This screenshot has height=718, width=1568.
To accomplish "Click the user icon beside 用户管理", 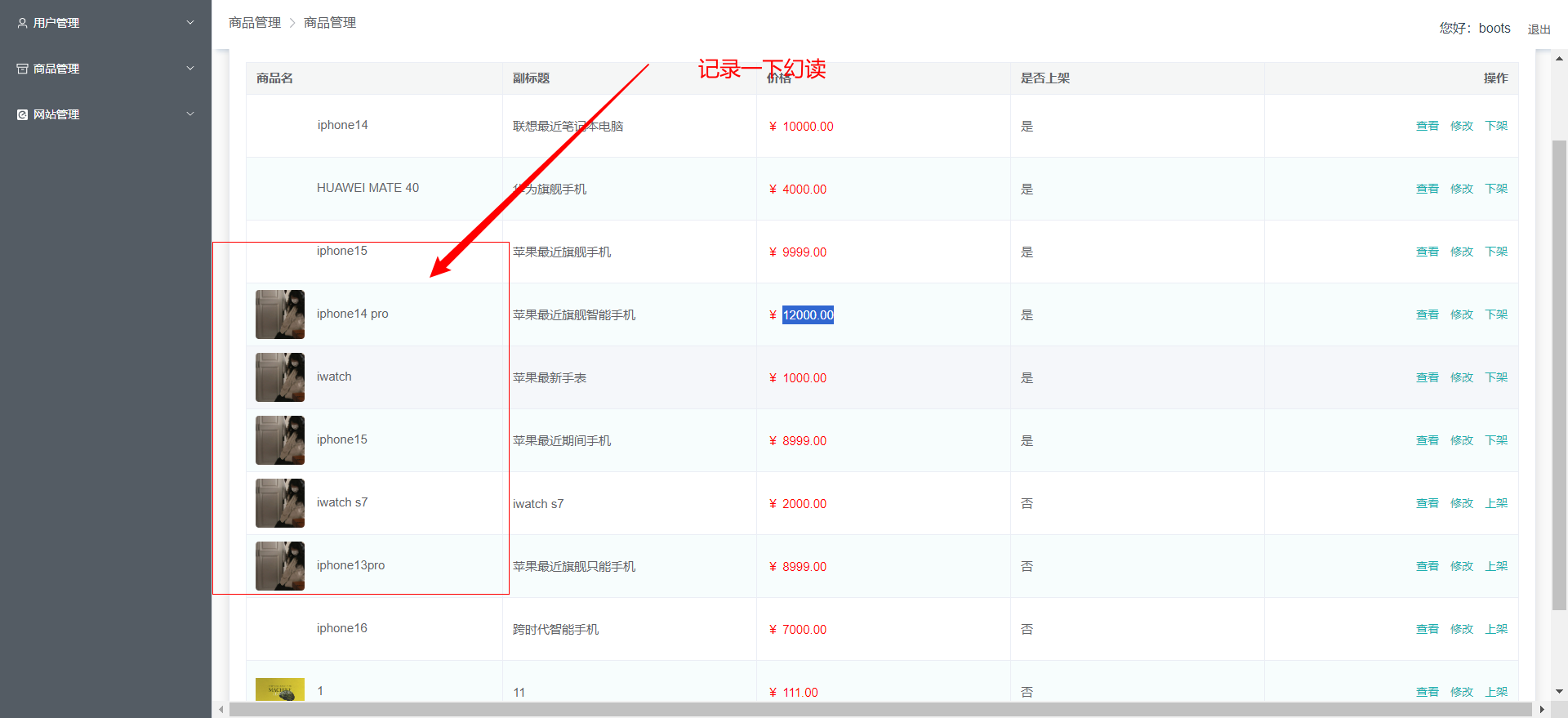I will coord(22,23).
